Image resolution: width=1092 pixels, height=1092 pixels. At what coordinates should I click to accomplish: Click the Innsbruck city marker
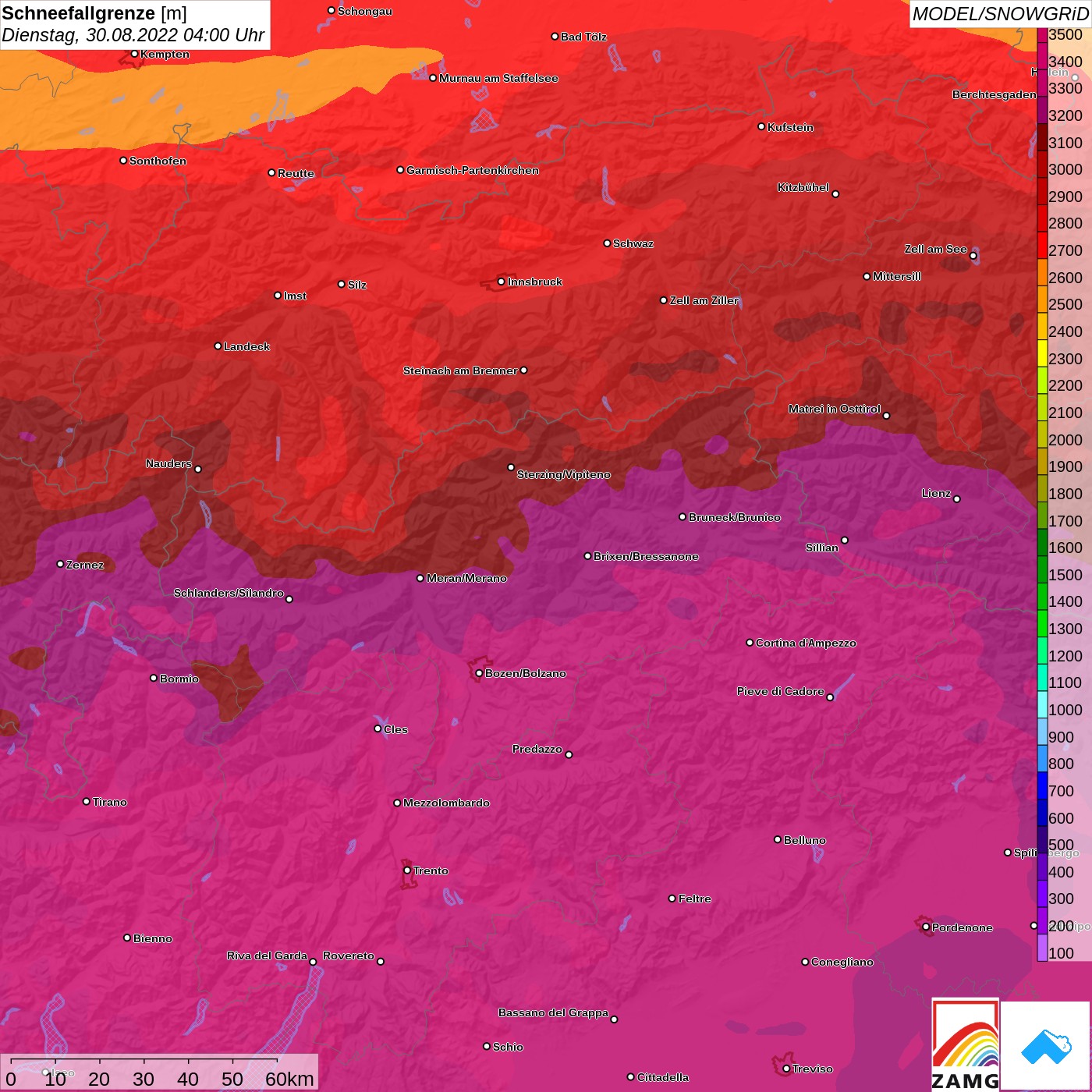tap(501, 282)
